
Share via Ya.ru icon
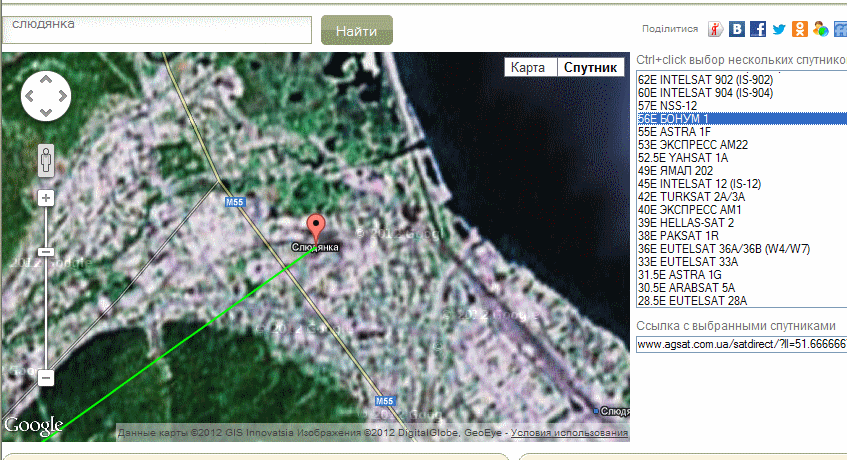coord(716,29)
